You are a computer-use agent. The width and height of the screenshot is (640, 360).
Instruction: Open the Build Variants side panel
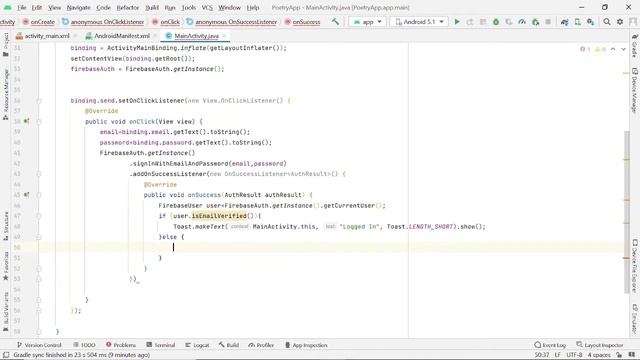pyautogui.click(x=5, y=312)
